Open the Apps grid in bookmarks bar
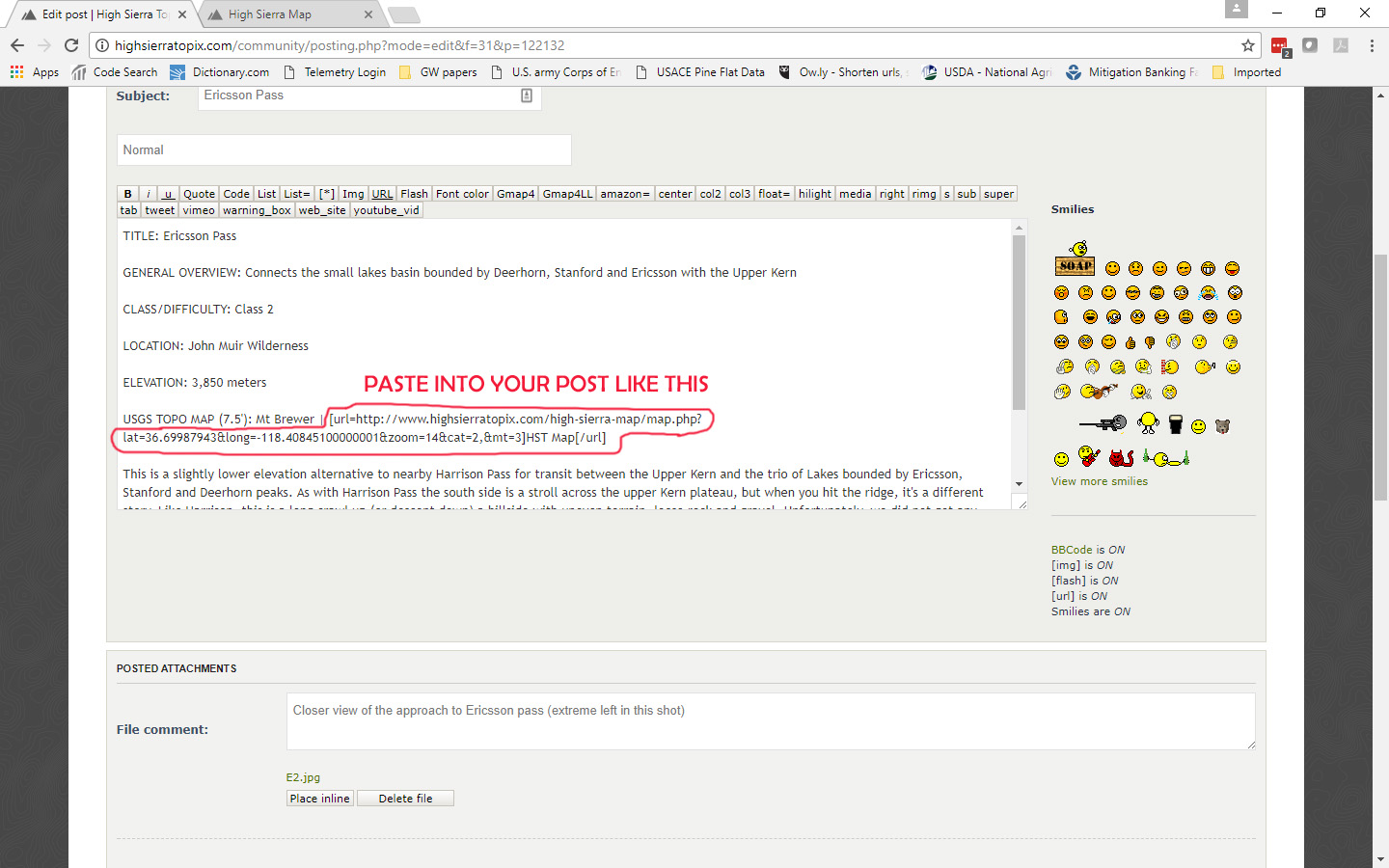 34,72
